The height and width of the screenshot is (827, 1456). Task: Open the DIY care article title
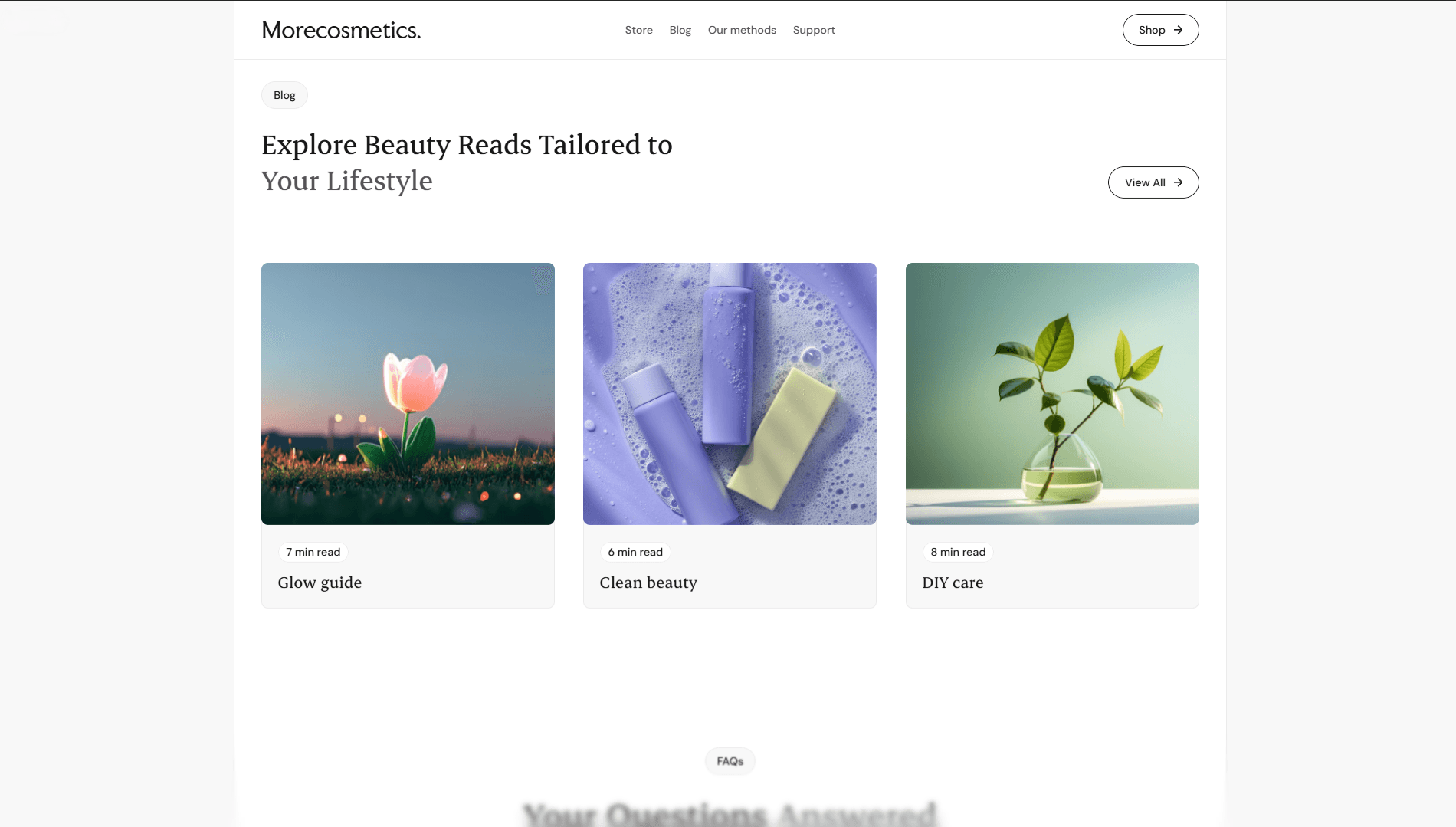tap(953, 583)
